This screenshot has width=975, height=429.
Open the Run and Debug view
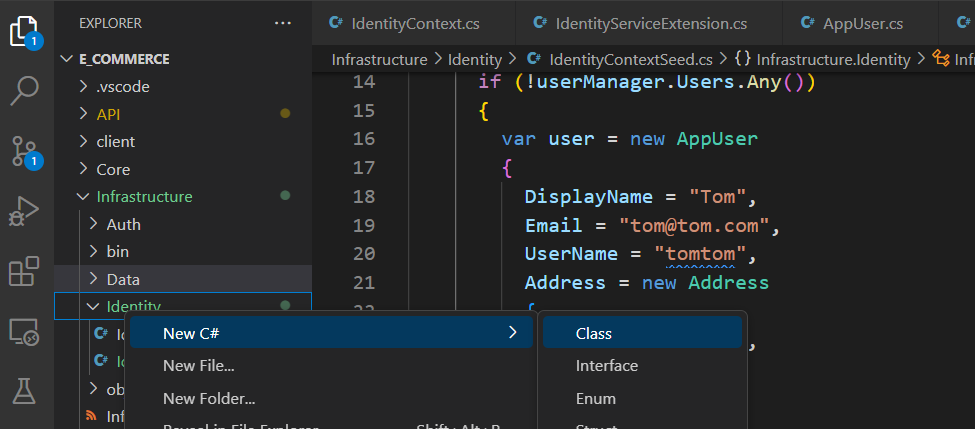25,211
